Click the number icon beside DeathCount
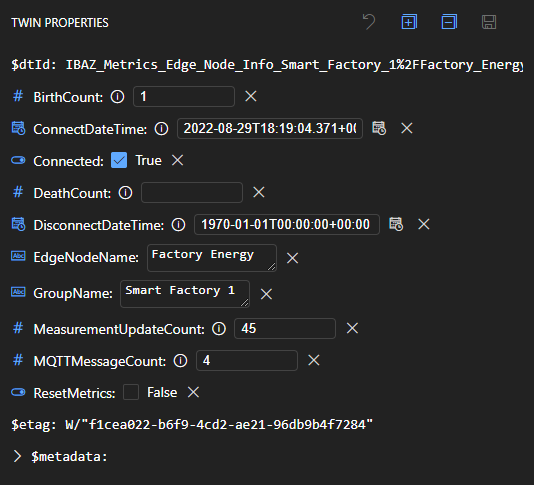The width and height of the screenshot is (534, 485). pos(18,192)
